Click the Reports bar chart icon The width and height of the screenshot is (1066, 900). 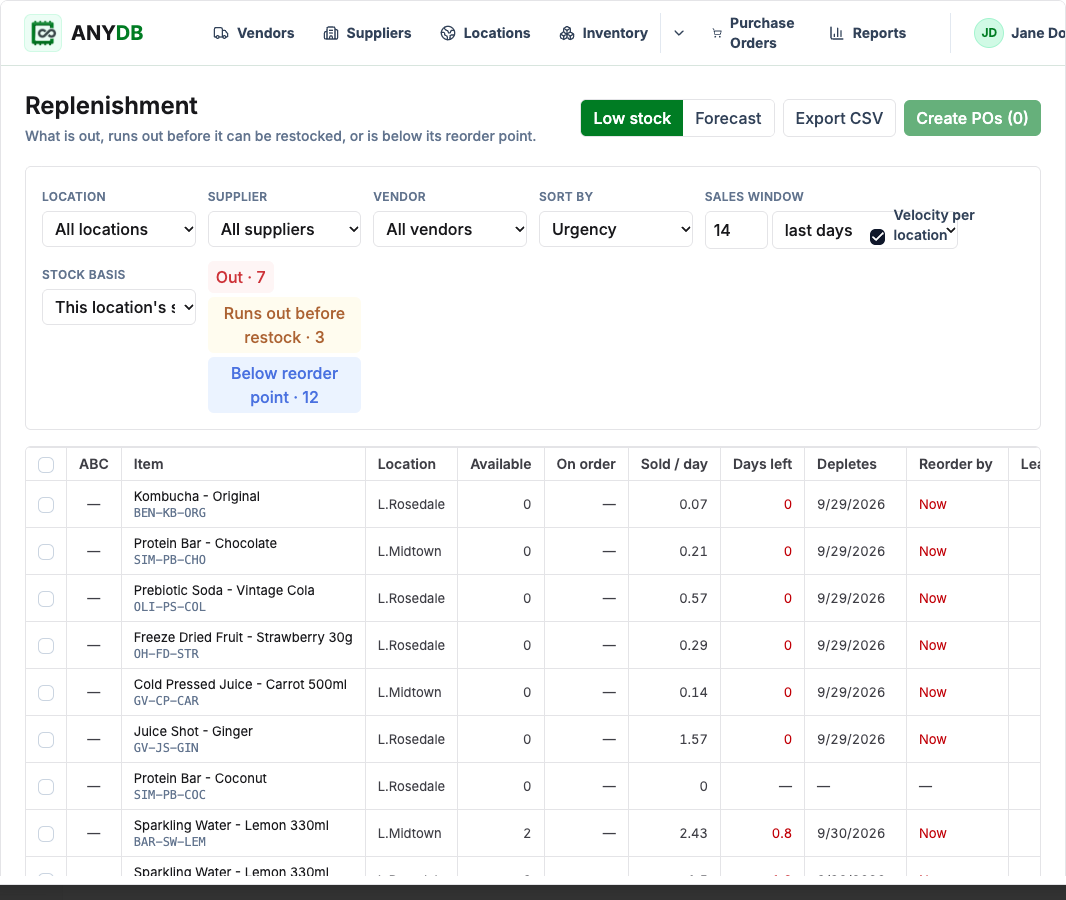[836, 33]
